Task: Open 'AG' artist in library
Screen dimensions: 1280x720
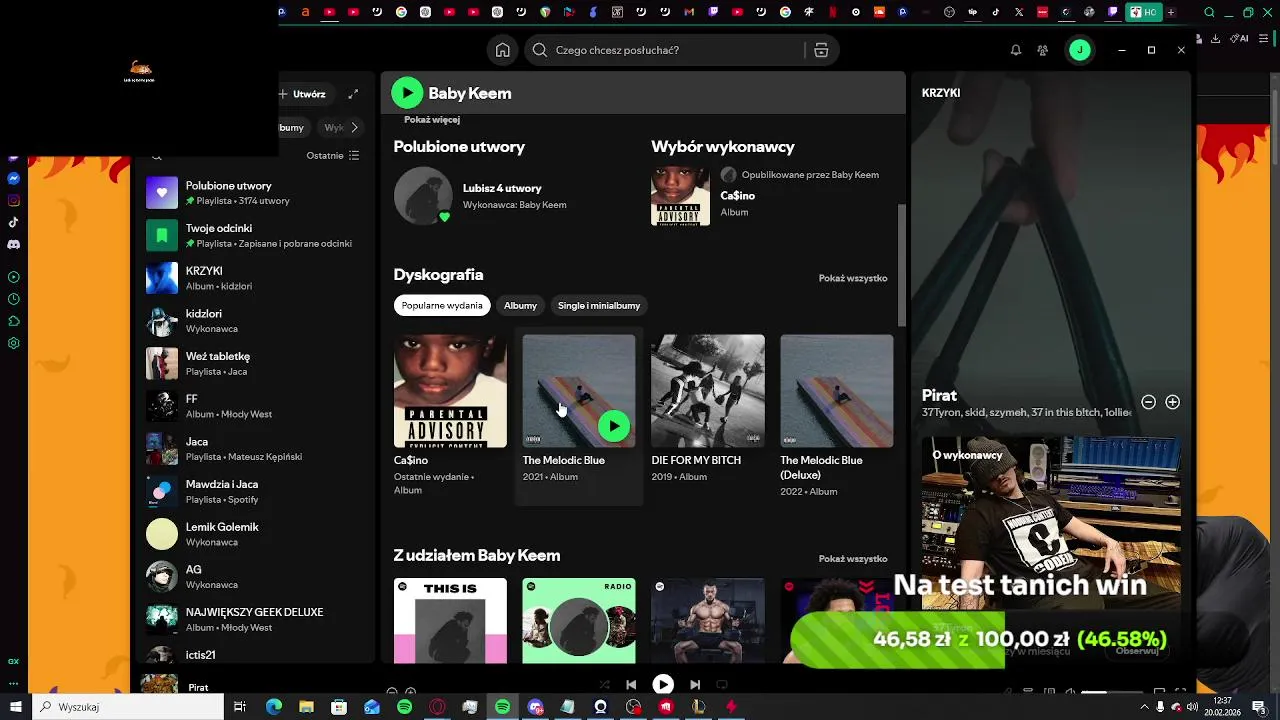Action: [x=255, y=577]
